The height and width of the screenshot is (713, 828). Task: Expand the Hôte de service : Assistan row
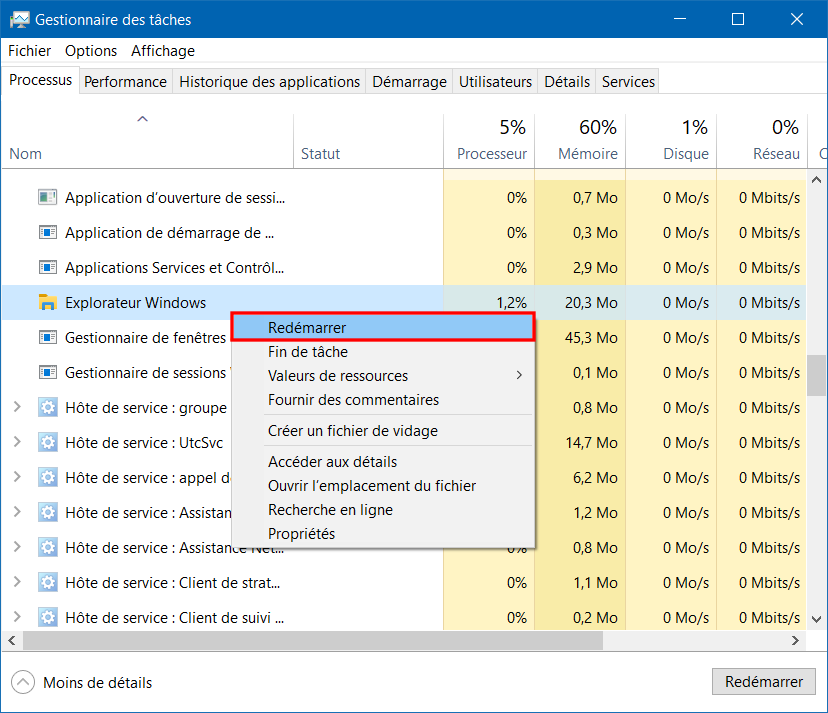17,512
